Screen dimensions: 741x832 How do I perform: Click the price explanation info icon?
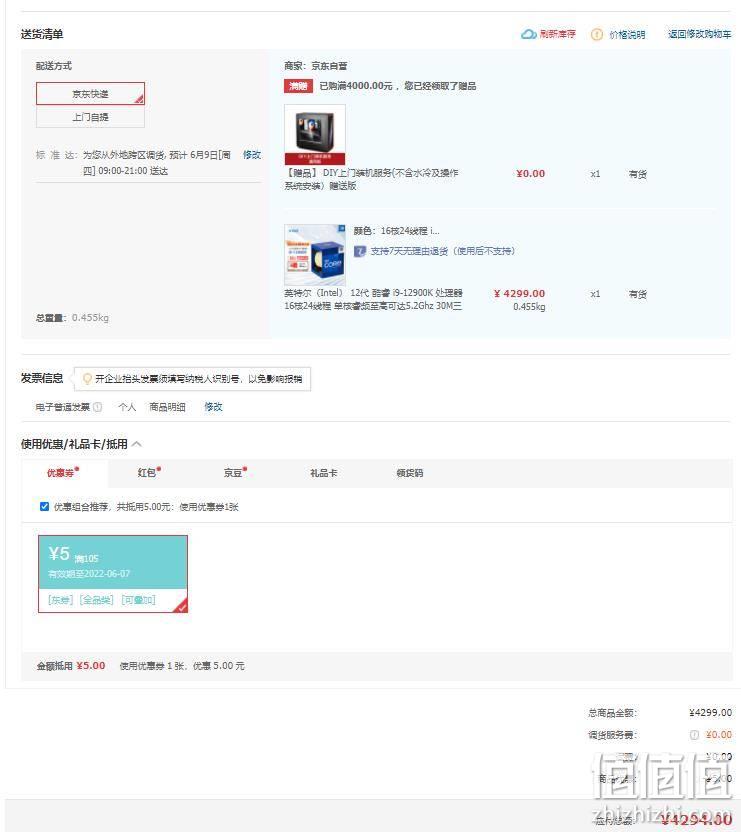click(x=597, y=34)
